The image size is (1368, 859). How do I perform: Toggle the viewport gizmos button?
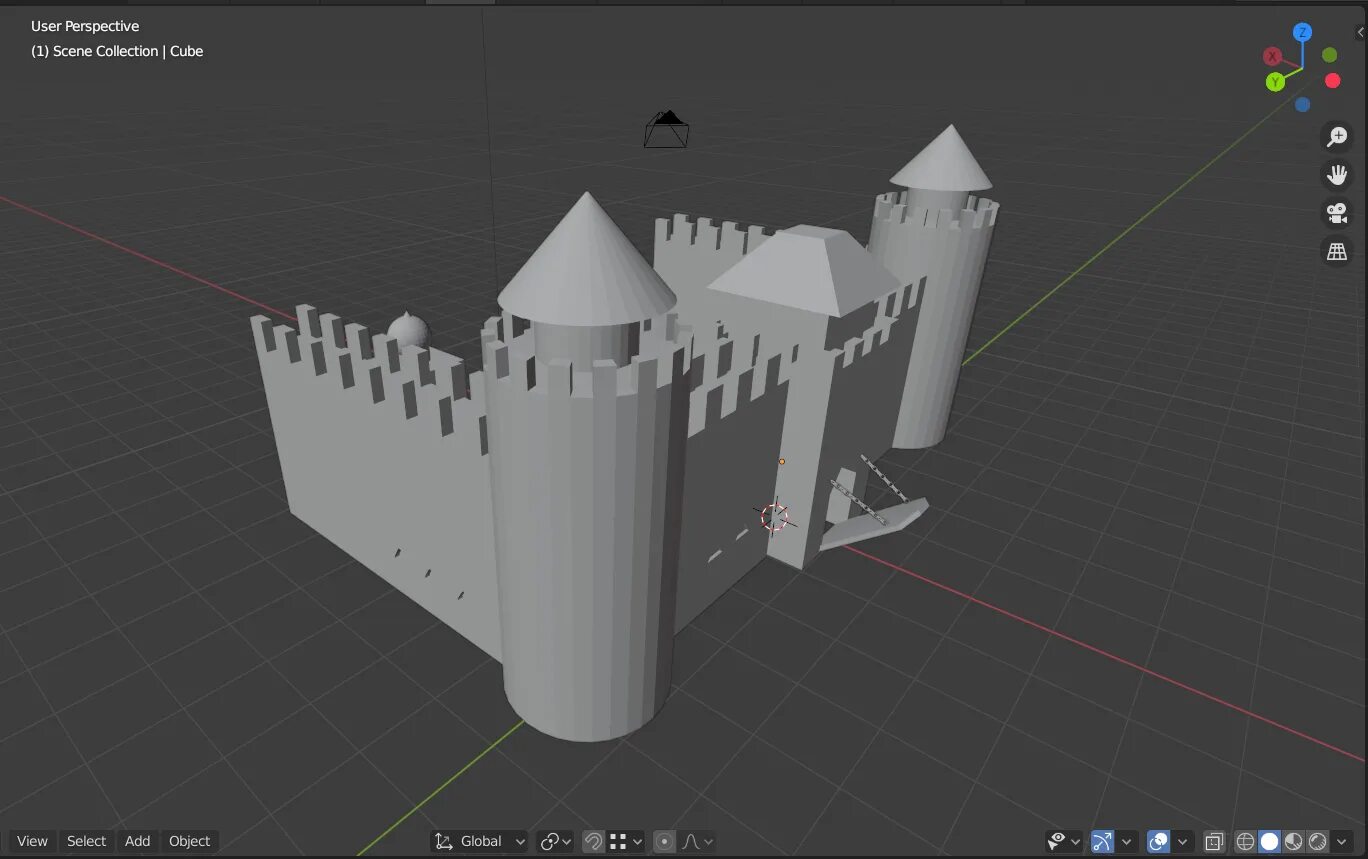coord(1102,841)
